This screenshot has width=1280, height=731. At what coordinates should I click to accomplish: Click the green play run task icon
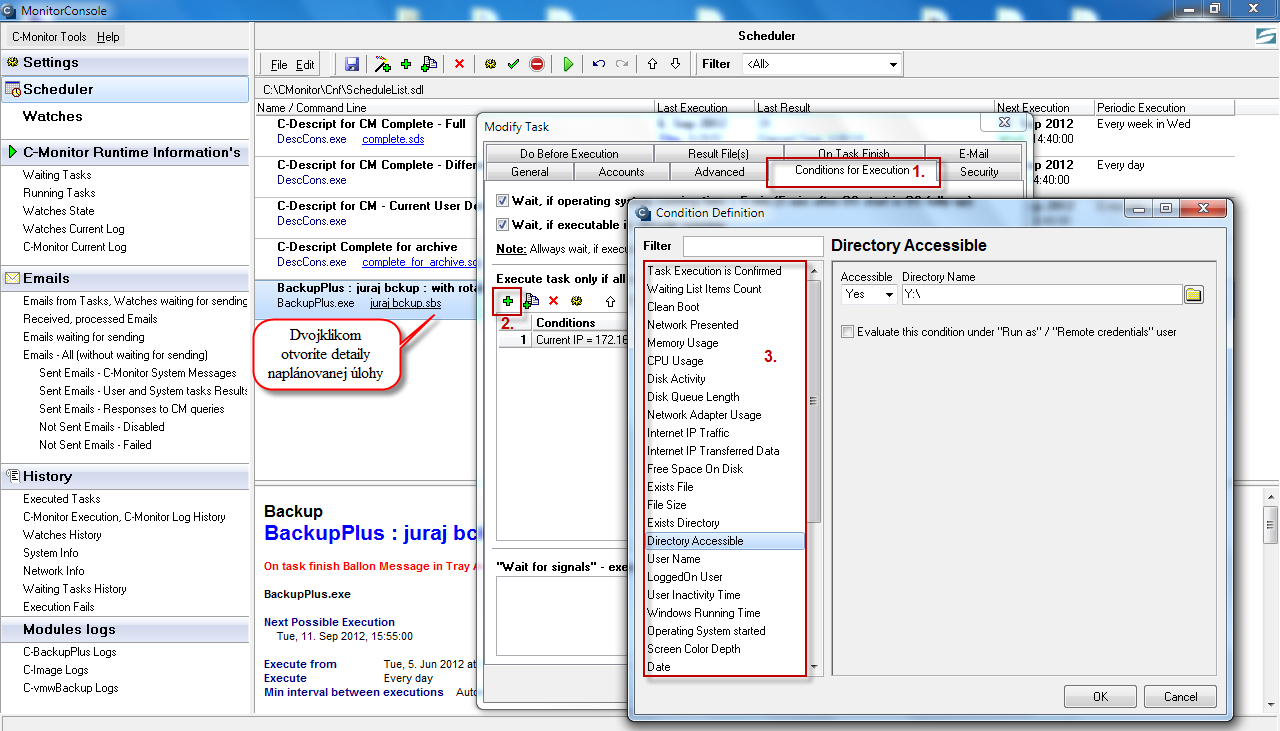pyautogui.click(x=568, y=64)
